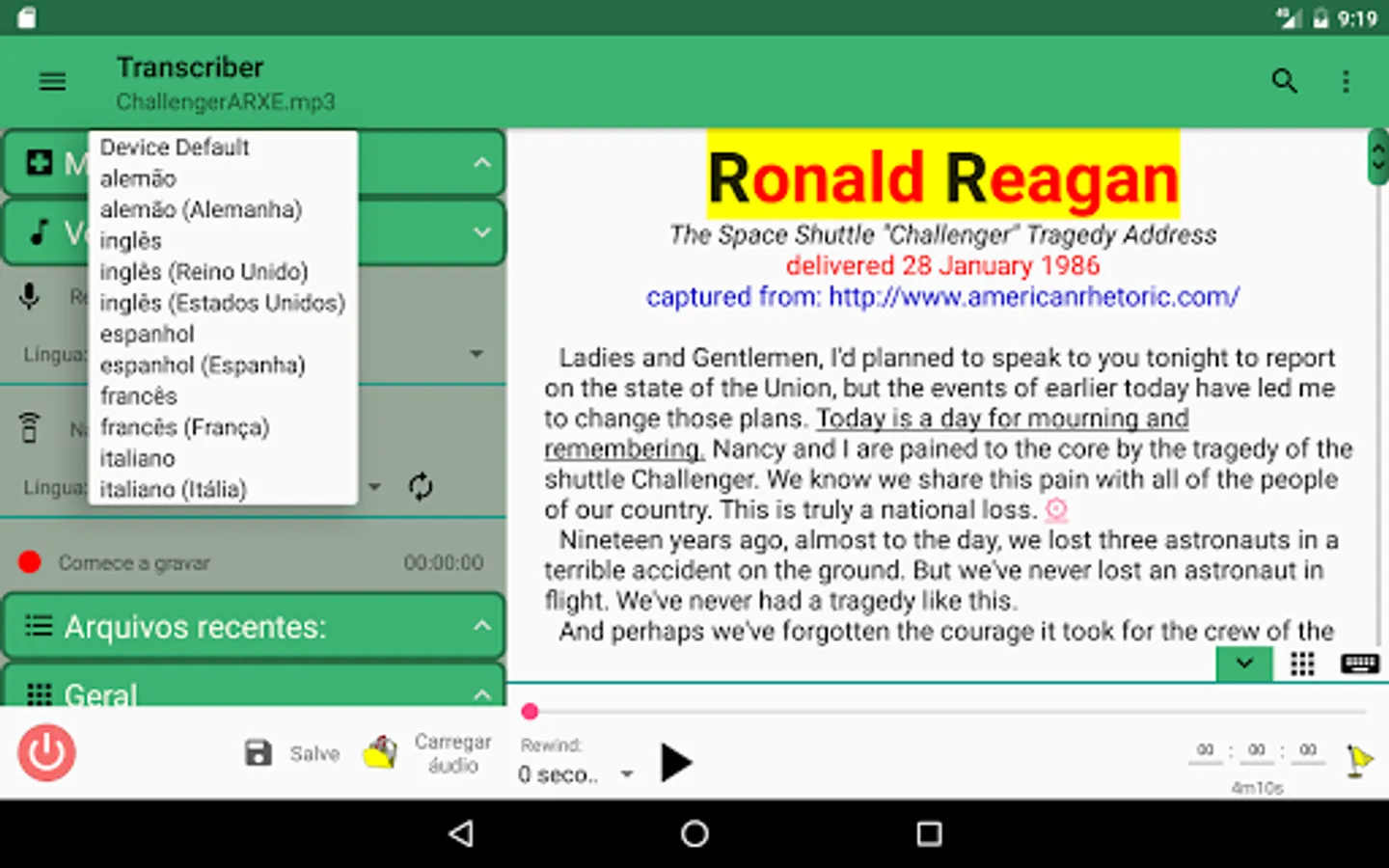This screenshot has height=868, width=1389.
Task: Open the hamburger navigation menu
Action: click(x=52, y=82)
